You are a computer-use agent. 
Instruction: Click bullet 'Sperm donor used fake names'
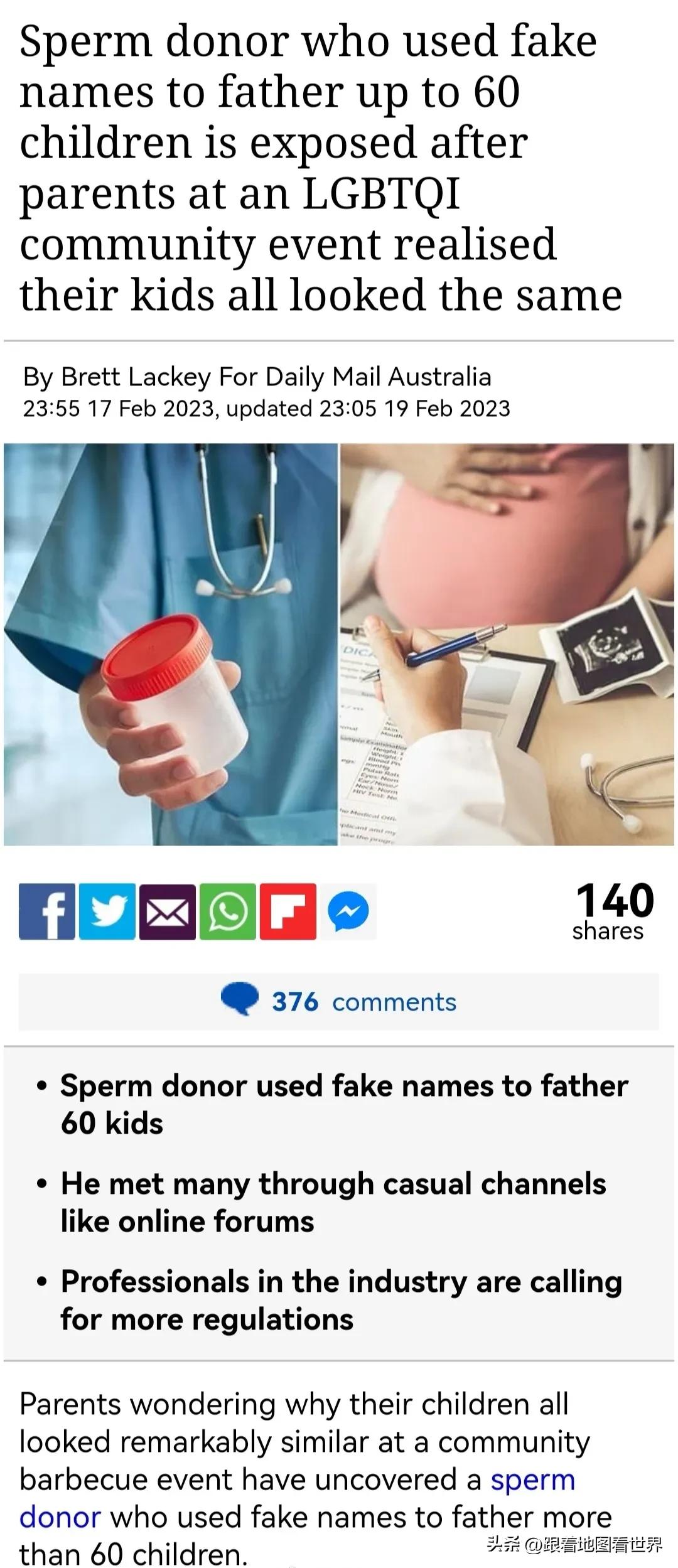pos(344,1105)
